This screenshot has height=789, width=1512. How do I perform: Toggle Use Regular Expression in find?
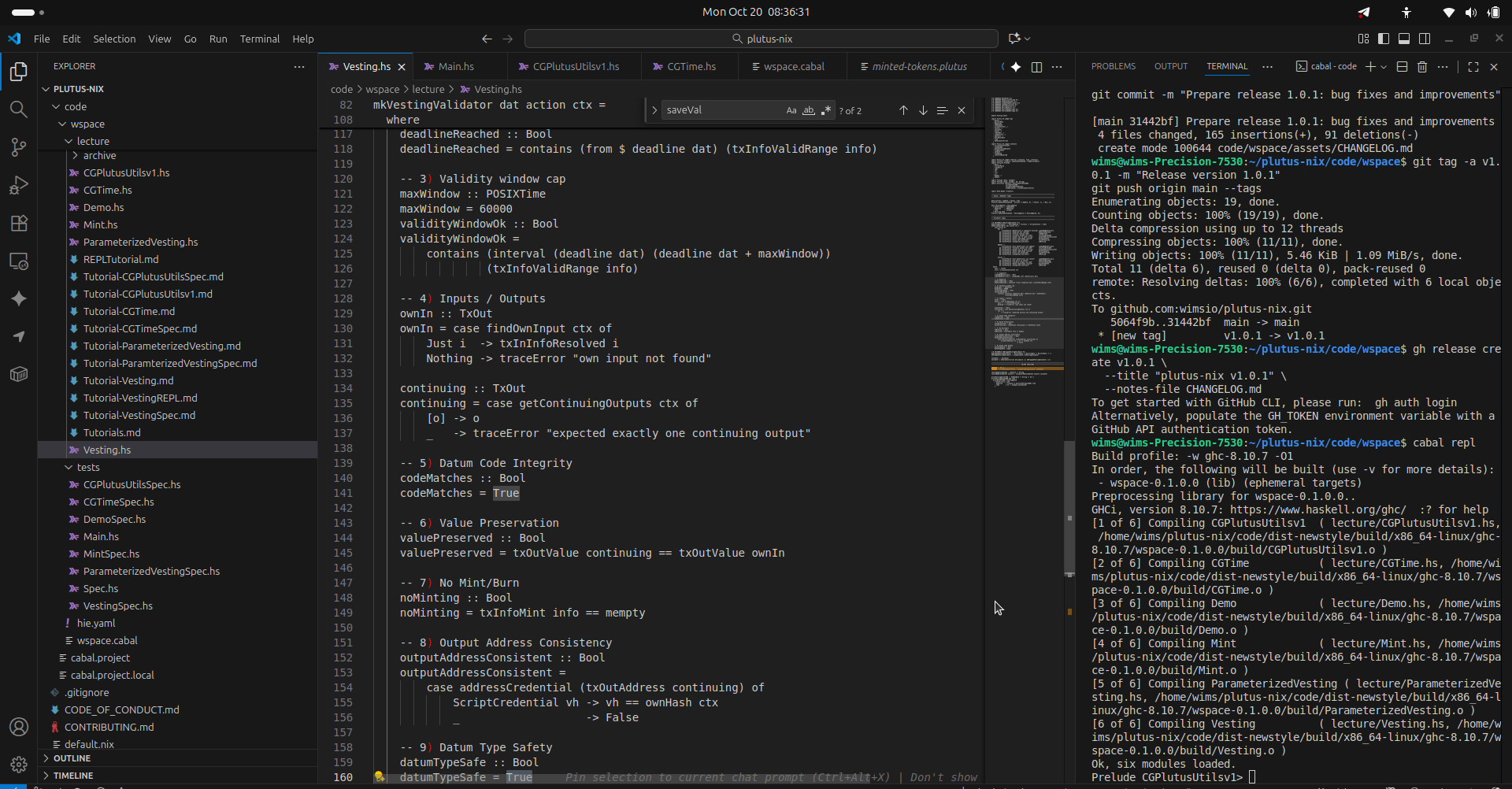825,111
